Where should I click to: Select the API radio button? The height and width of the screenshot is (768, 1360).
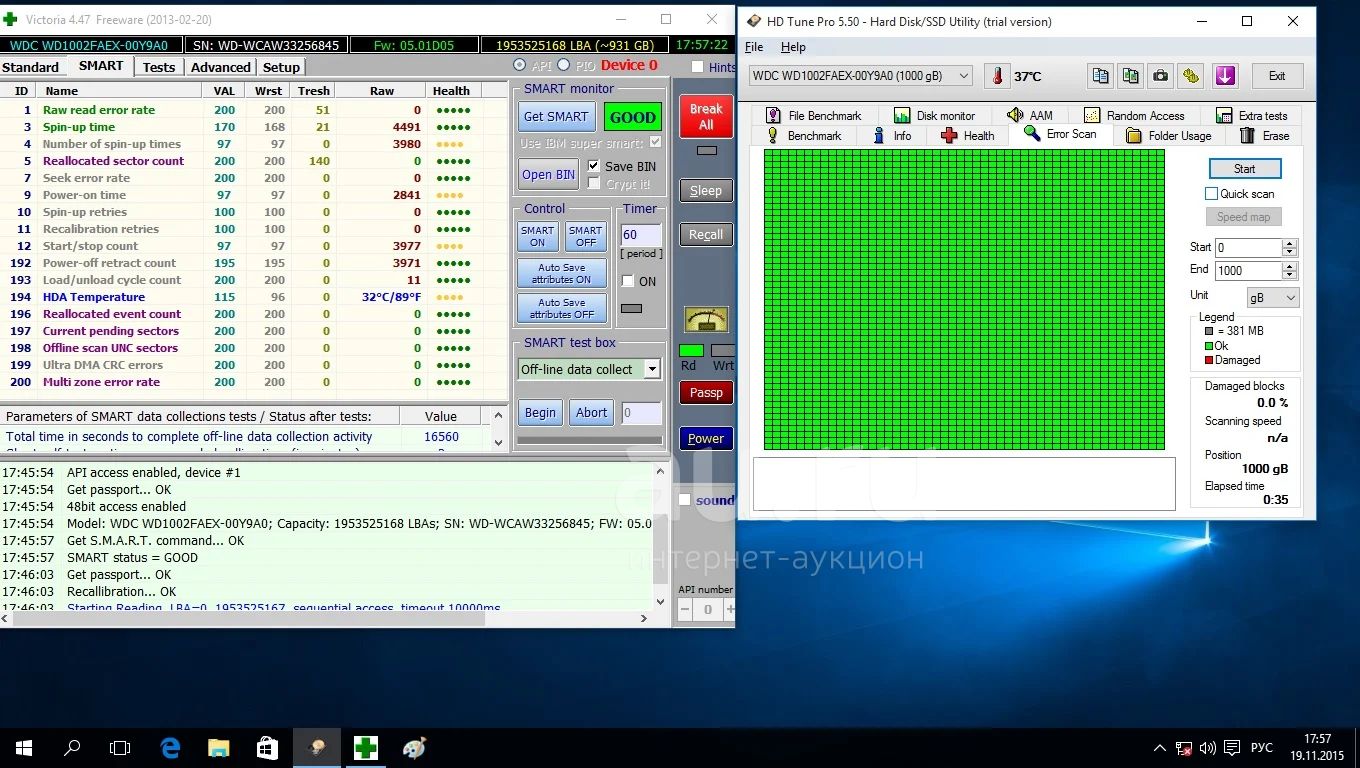pos(519,65)
